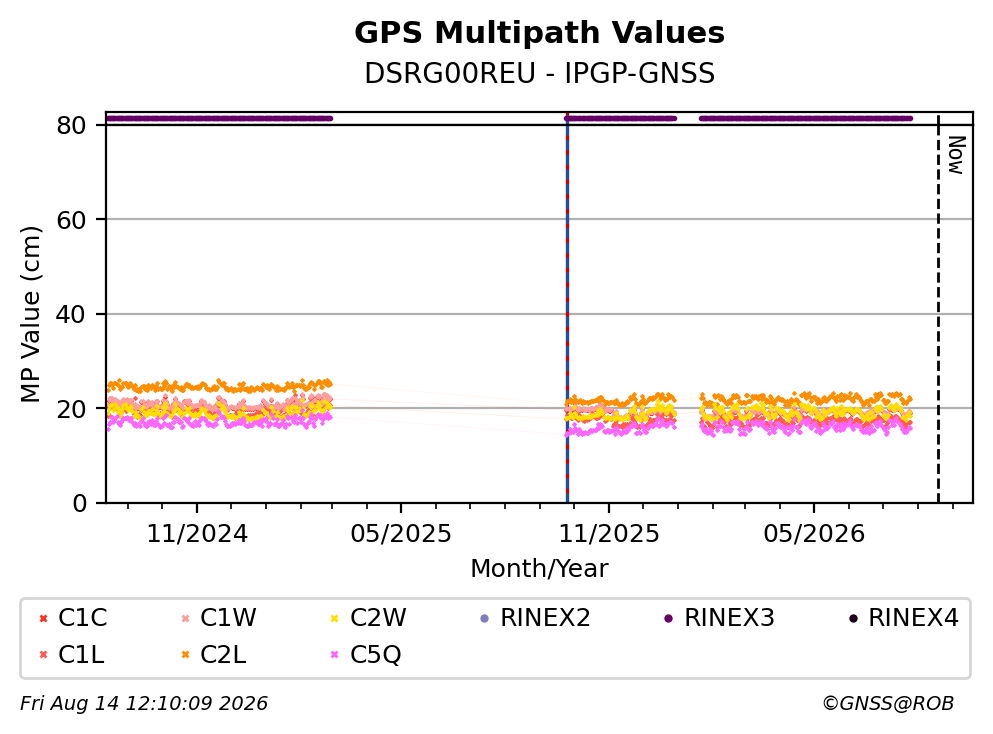Click the Now dashed line label
This screenshot has width=993, height=734.
point(956,155)
